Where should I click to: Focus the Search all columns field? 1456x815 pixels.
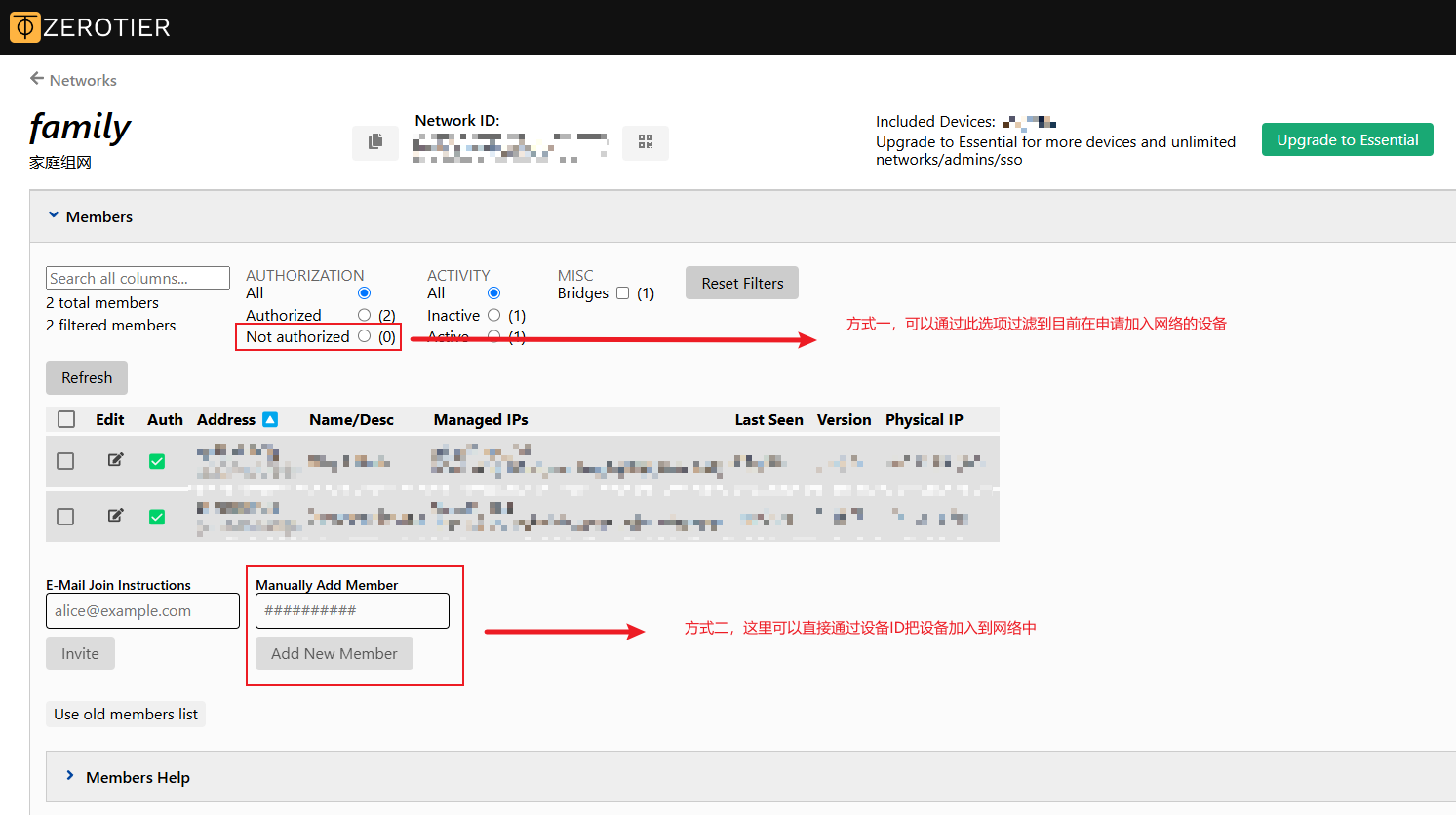point(138,278)
